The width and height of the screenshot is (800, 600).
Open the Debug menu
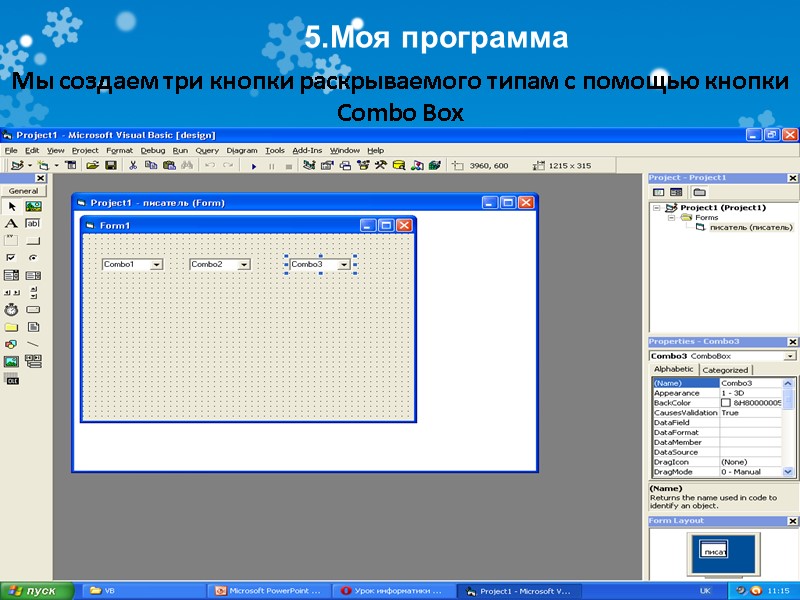tap(153, 151)
